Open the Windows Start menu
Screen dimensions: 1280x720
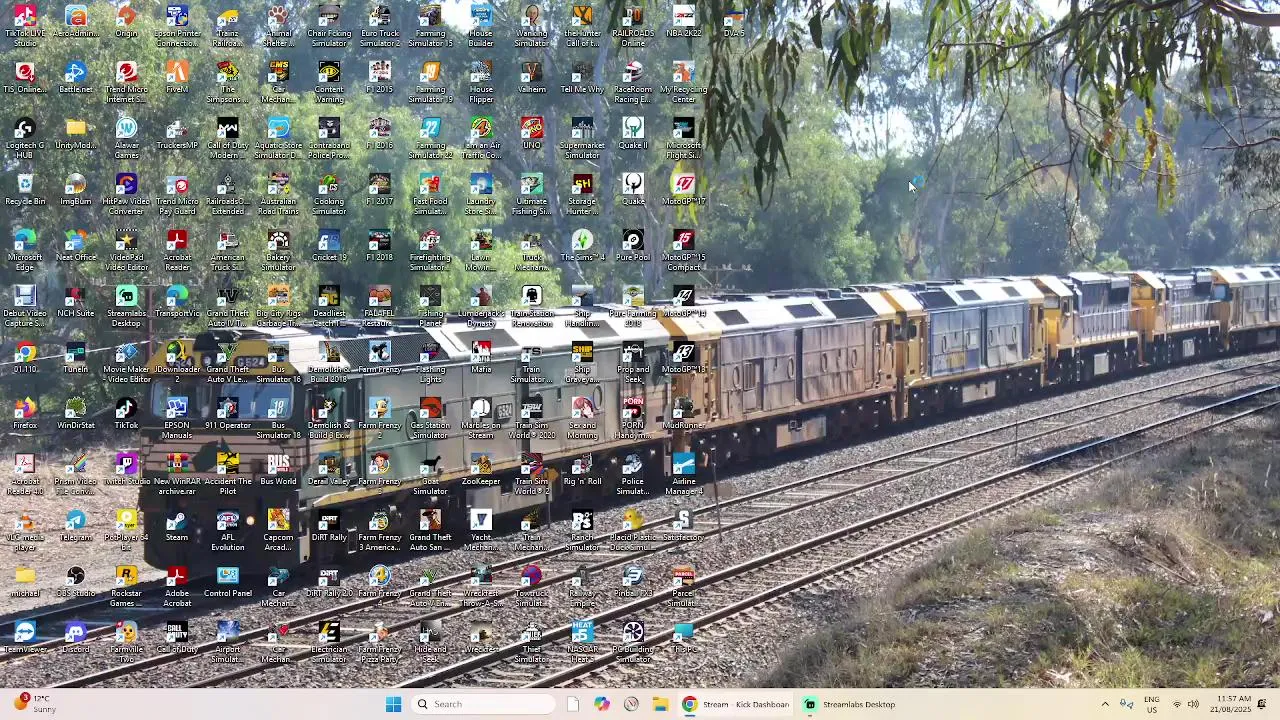tap(394, 704)
